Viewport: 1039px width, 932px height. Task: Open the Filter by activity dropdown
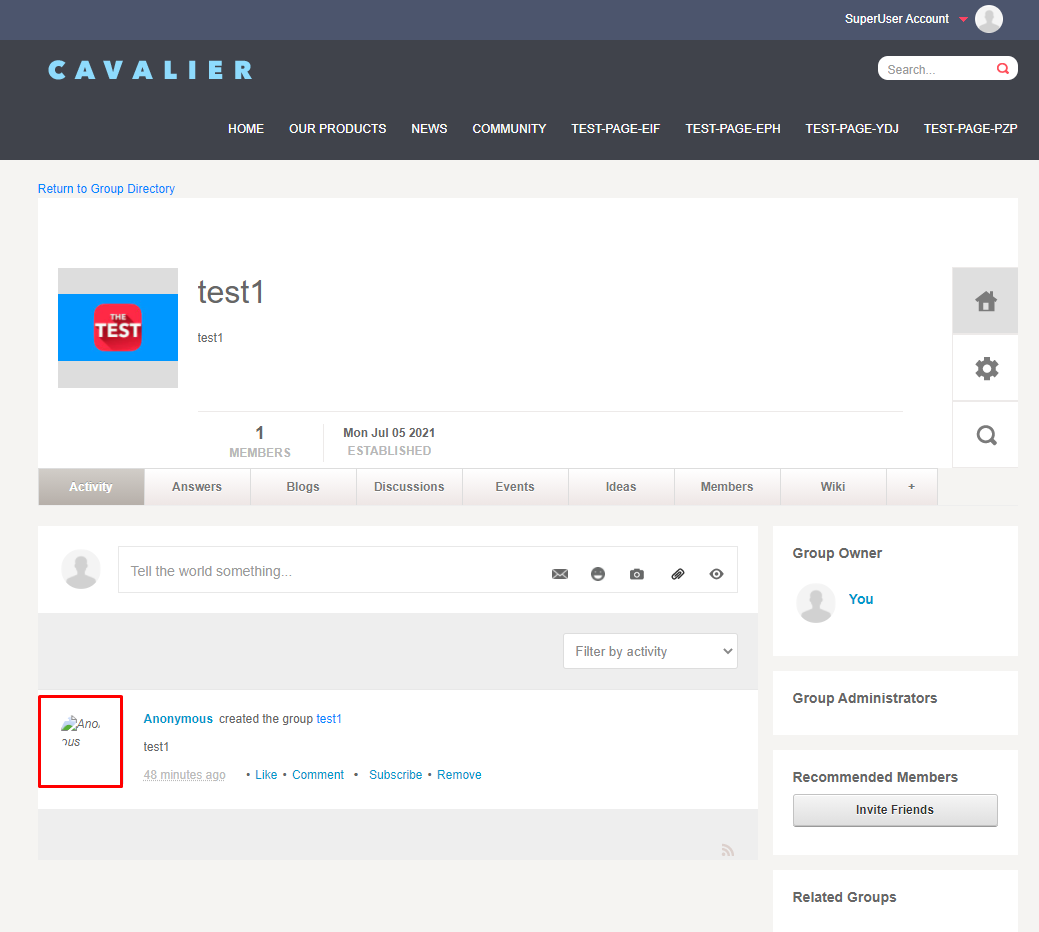tap(650, 651)
